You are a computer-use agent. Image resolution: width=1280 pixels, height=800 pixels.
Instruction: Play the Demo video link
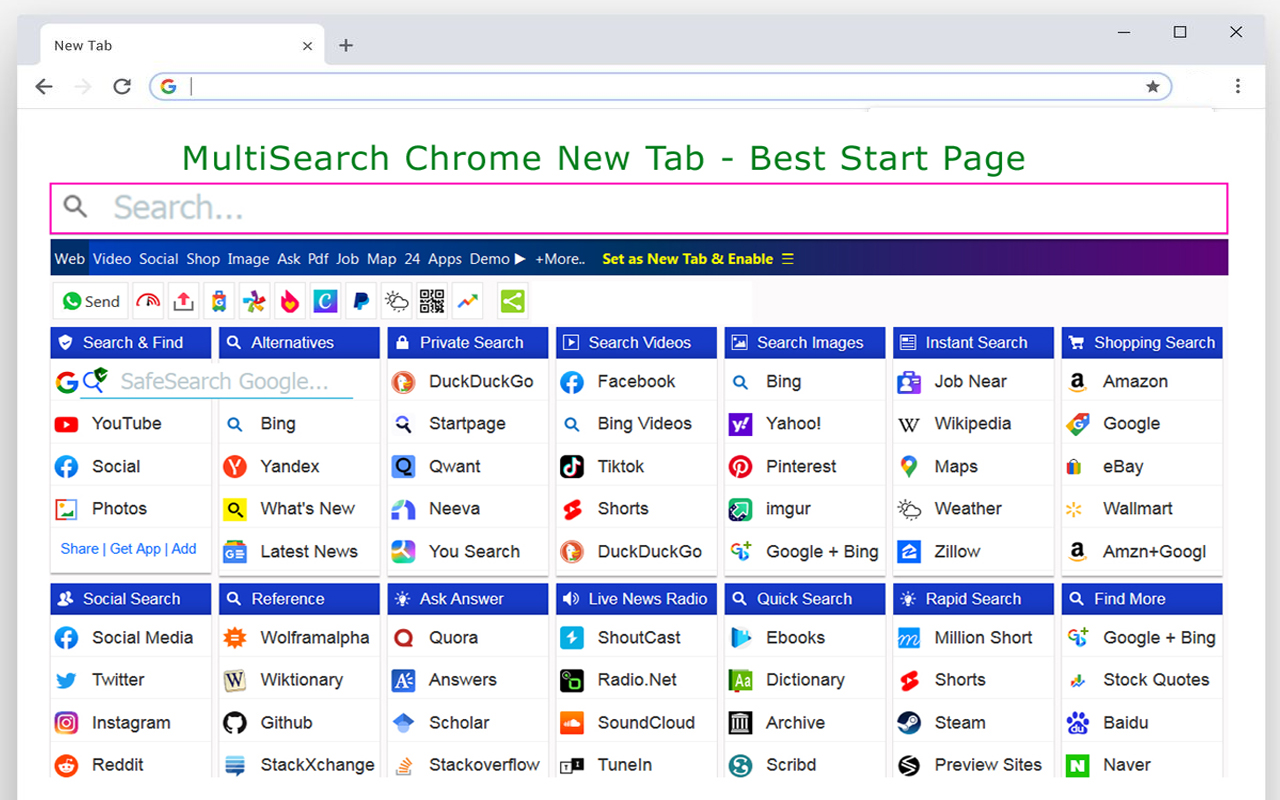498,259
